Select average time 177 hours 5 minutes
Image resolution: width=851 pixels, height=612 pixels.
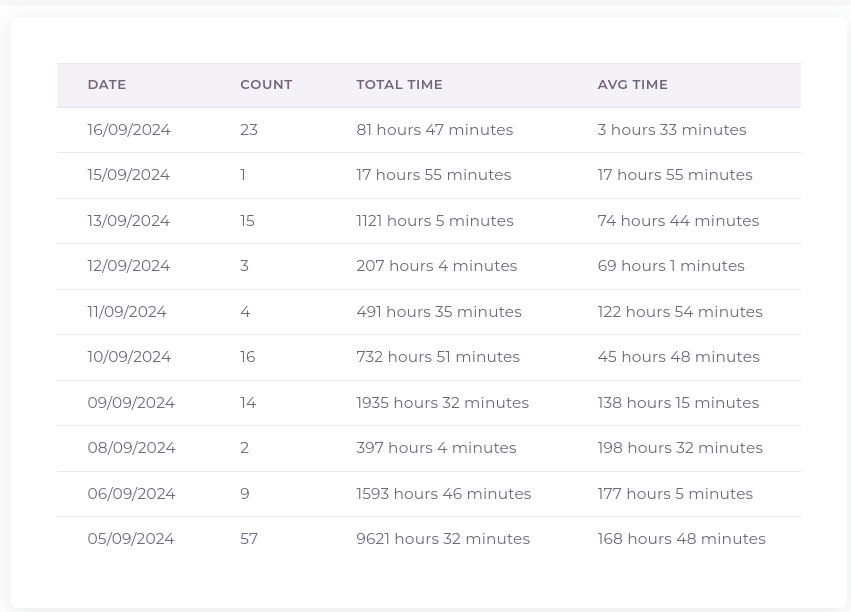[x=675, y=494]
